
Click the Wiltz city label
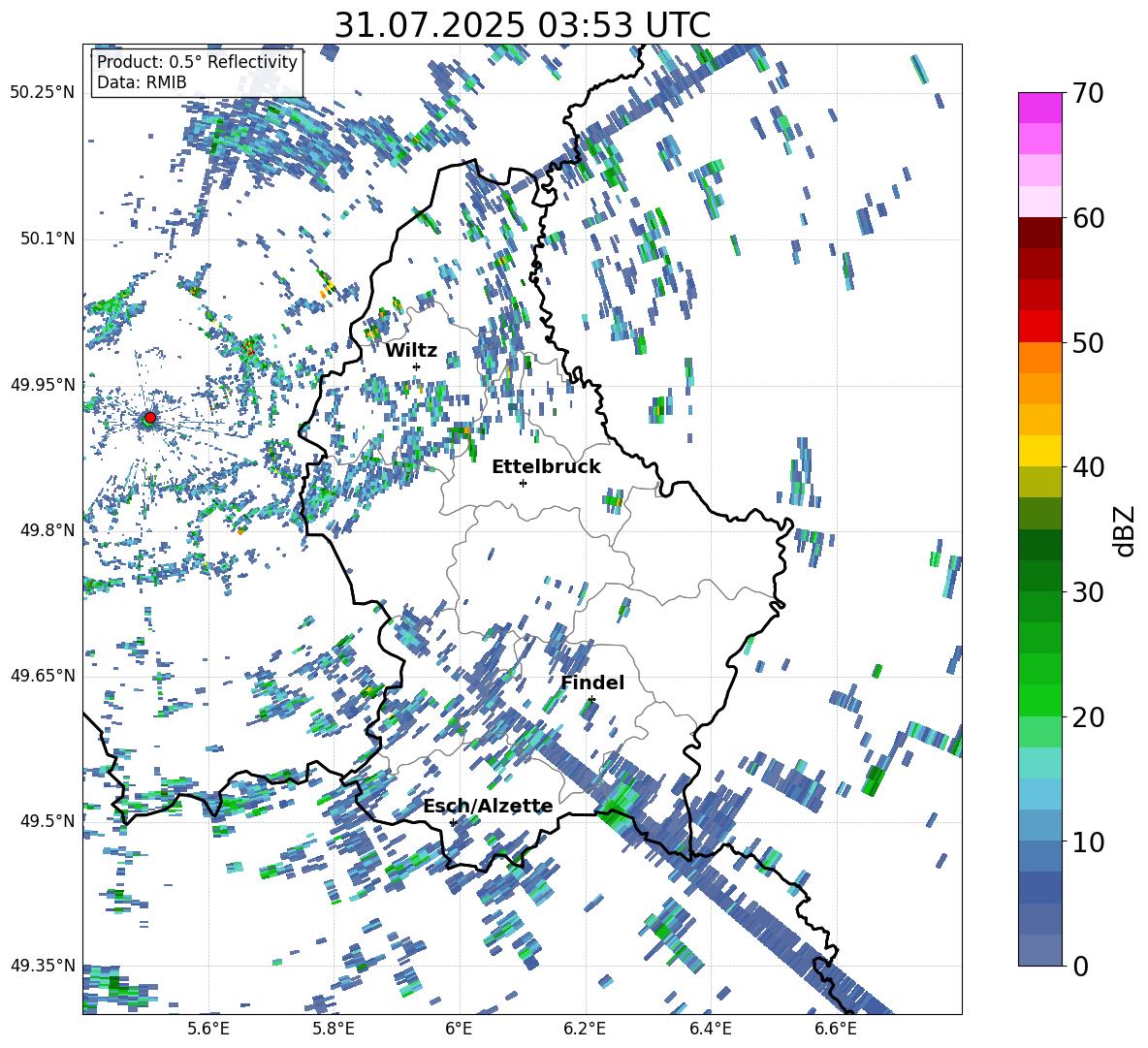coord(411,350)
